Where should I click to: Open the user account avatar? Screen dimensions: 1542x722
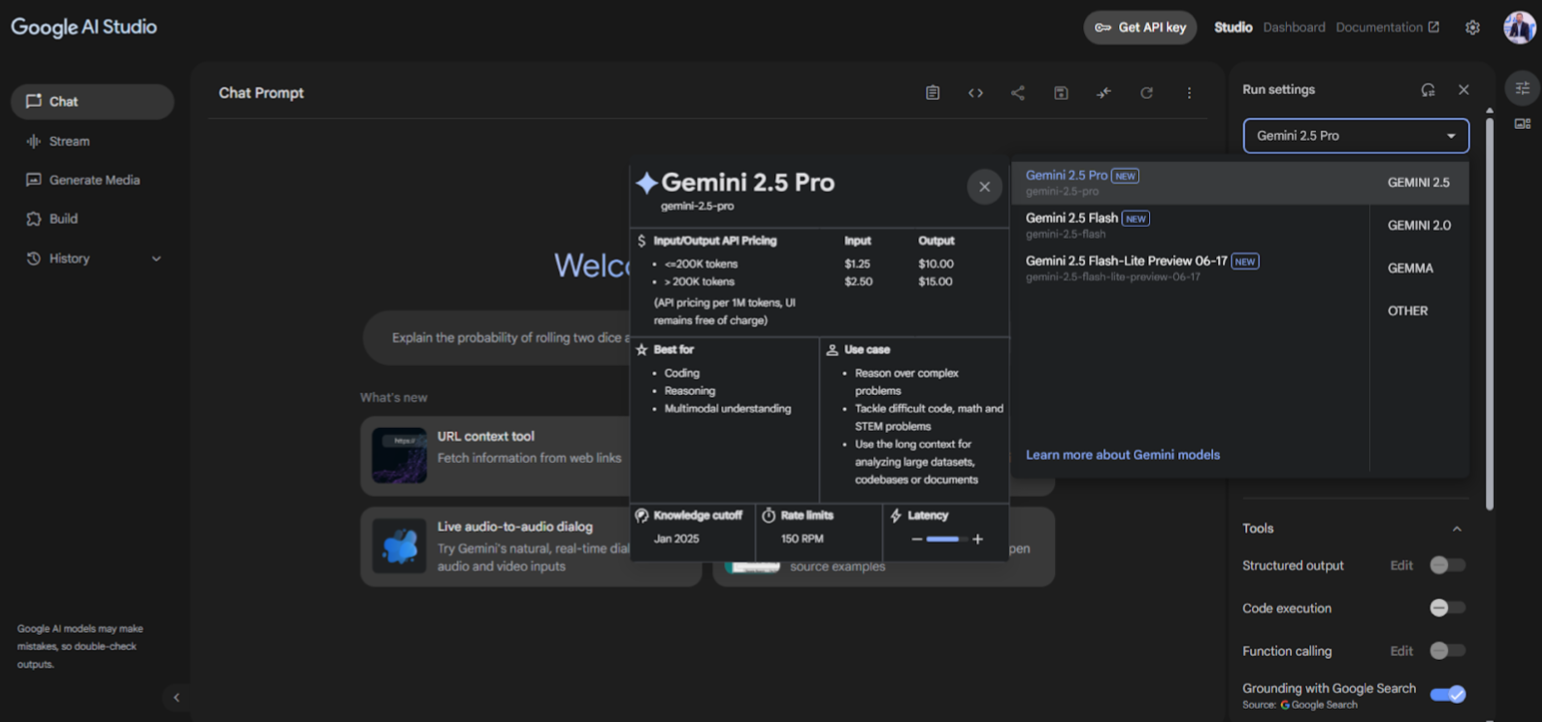1519,27
